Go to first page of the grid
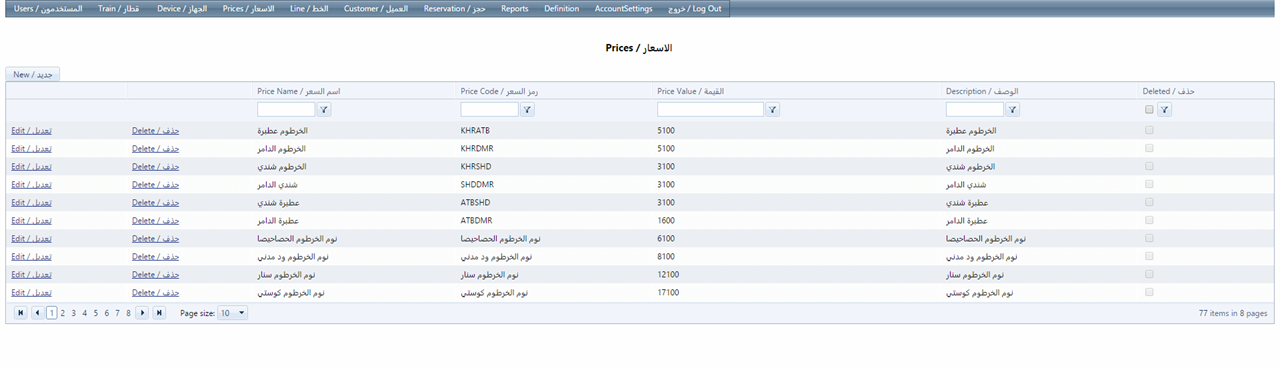This screenshot has height=370, width=1280. (x=20, y=313)
